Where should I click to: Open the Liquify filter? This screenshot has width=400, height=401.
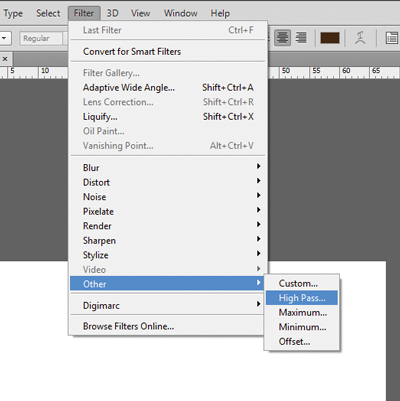(168, 117)
